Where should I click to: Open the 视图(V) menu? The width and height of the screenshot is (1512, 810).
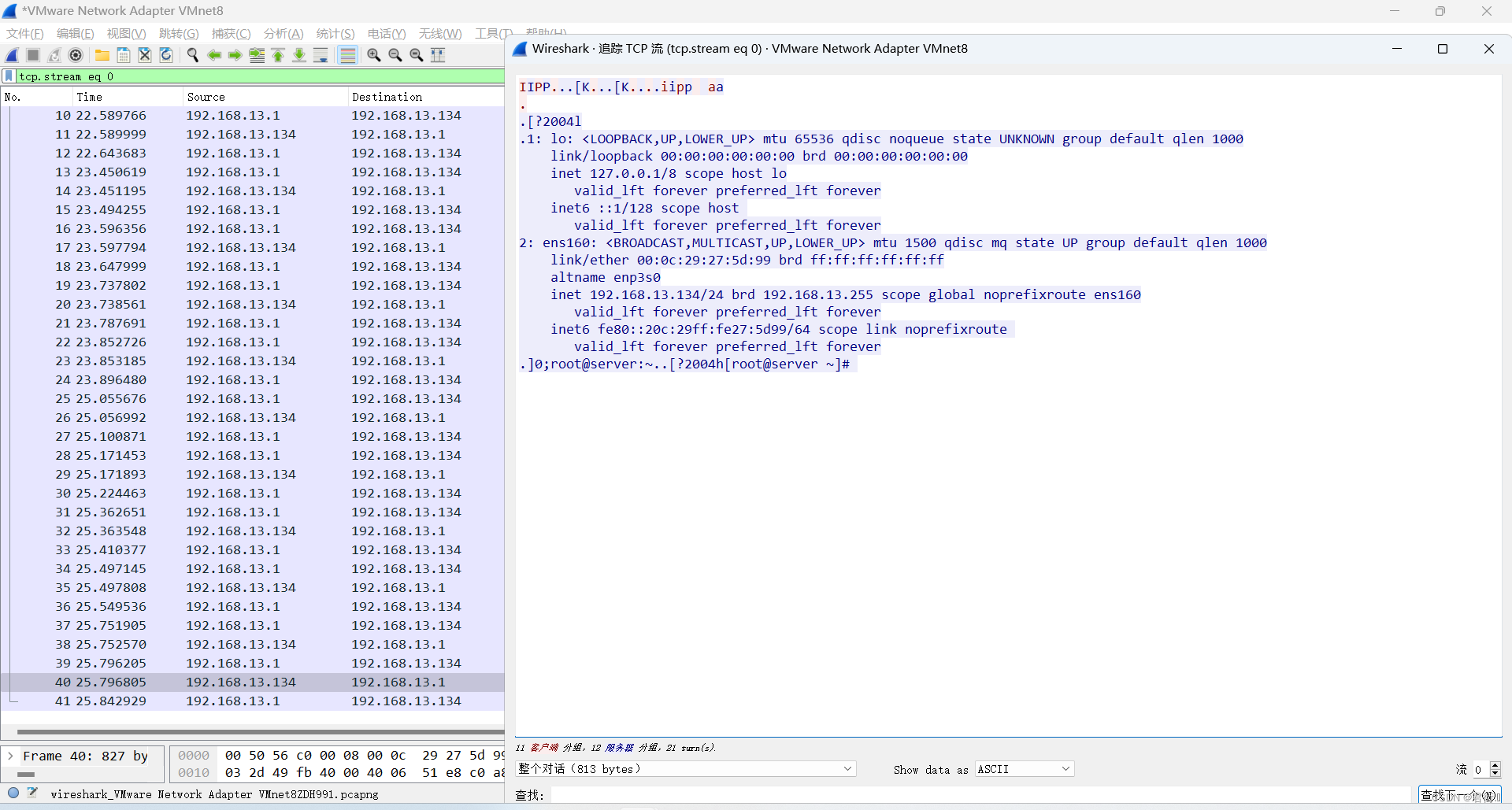[x=126, y=34]
